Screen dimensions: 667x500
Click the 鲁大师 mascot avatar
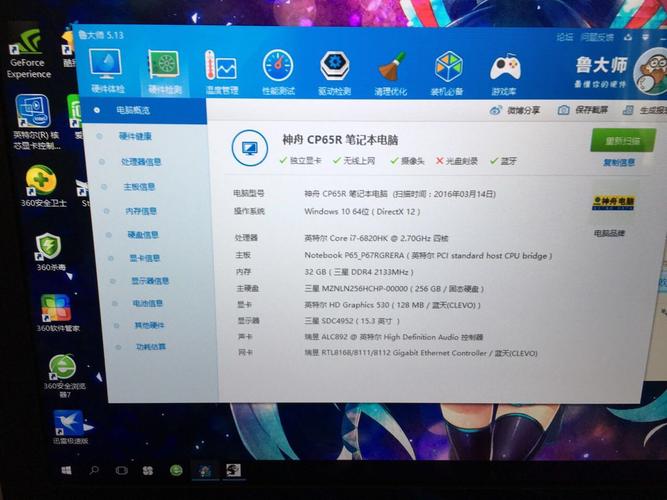[x=651, y=71]
